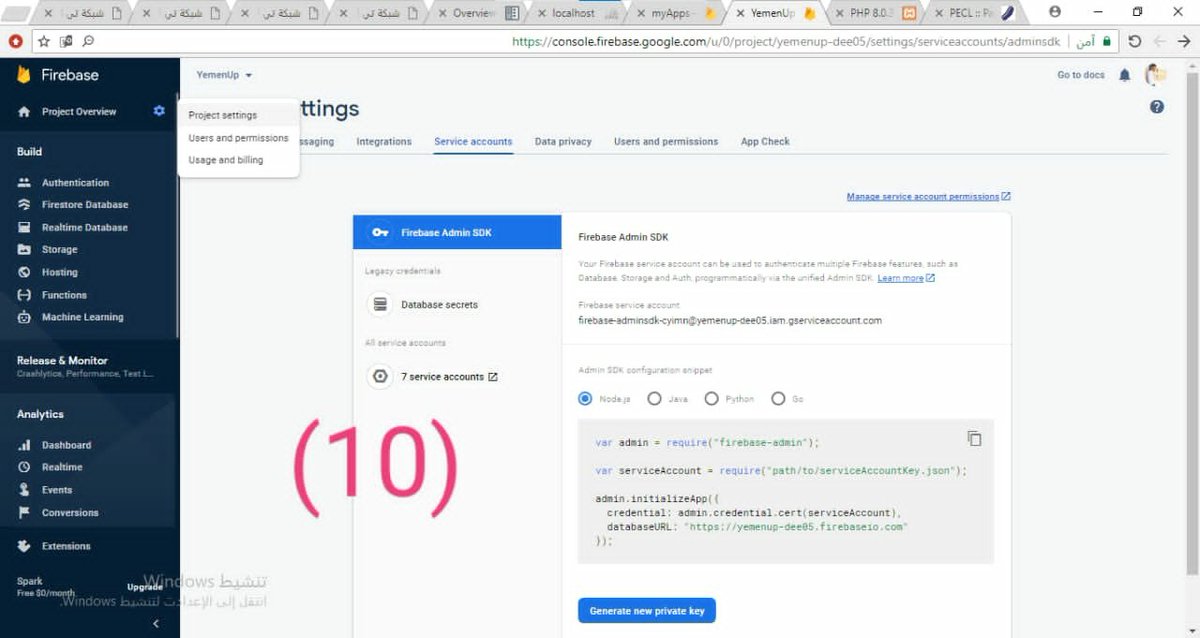Choose Users and permissions menu entry
Screen dimensions: 1200x638
[238, 138]
